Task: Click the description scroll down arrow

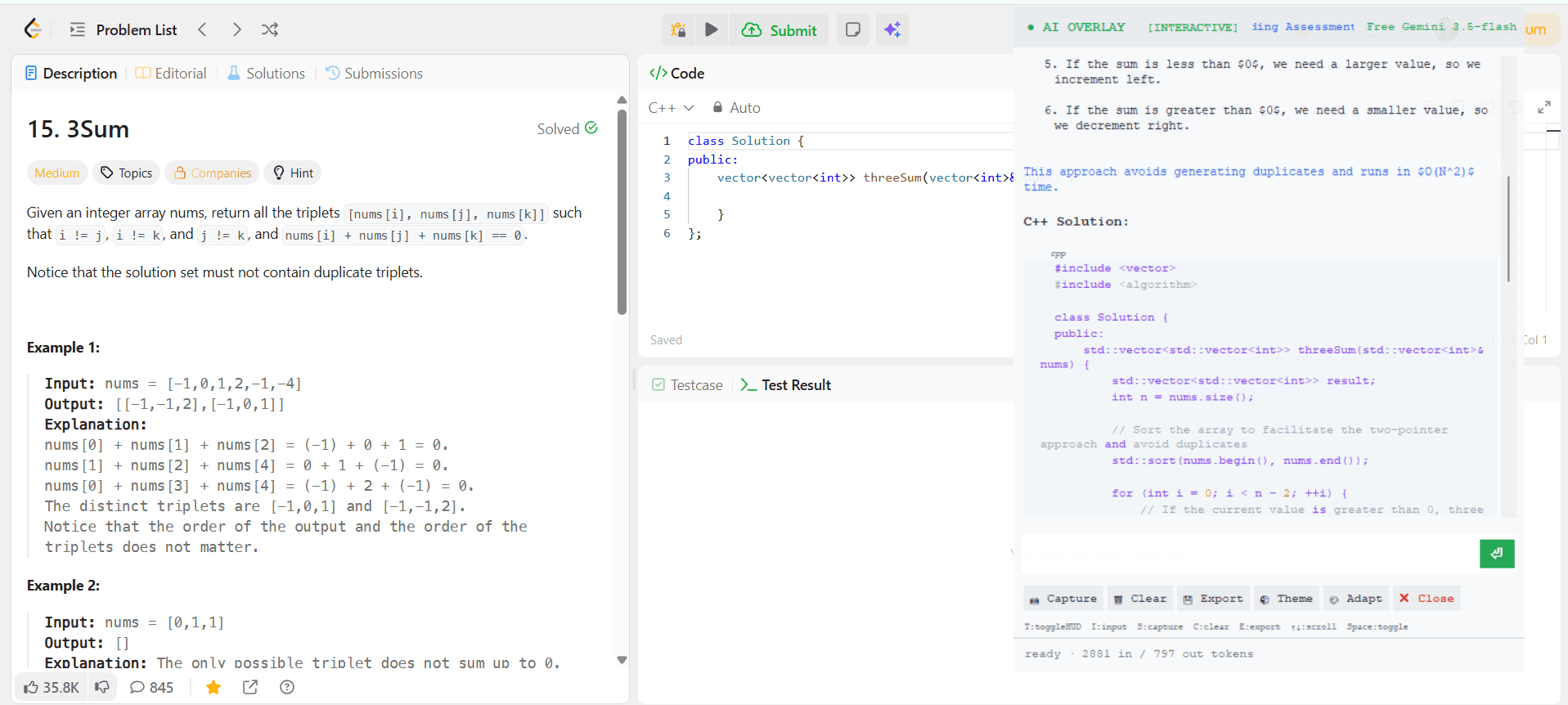Action: (622, 660)
